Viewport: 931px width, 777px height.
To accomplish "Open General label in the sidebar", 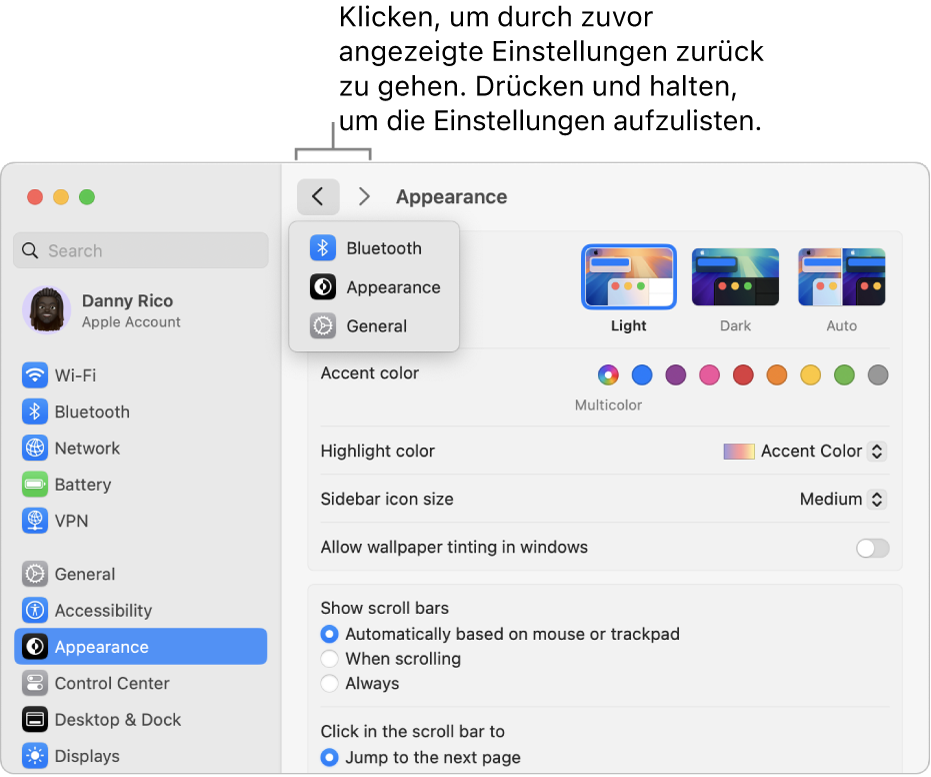I will (85, 574).
